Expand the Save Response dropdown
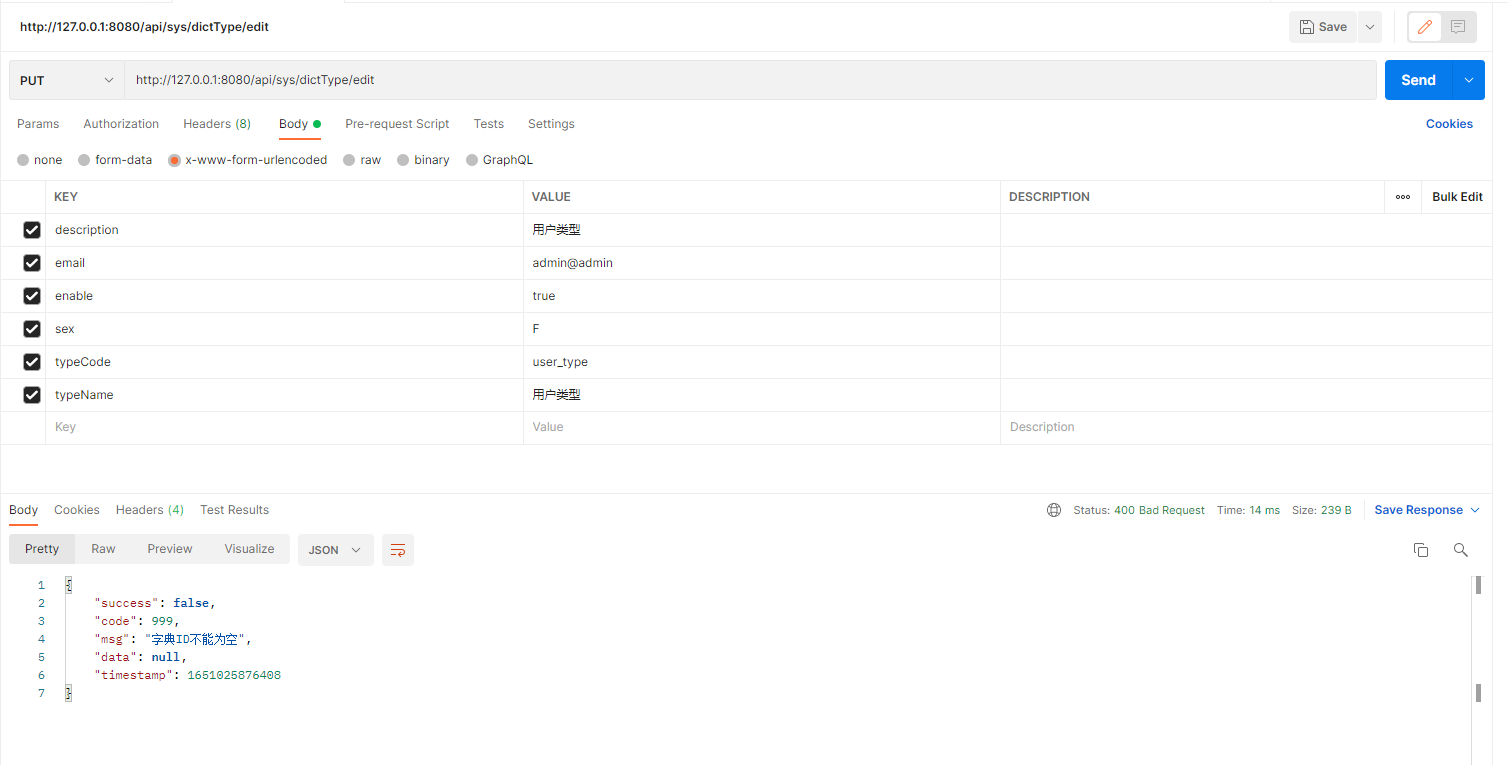Image resolution: width=1508 pixels, height=765 pixels. [1474, 510]
